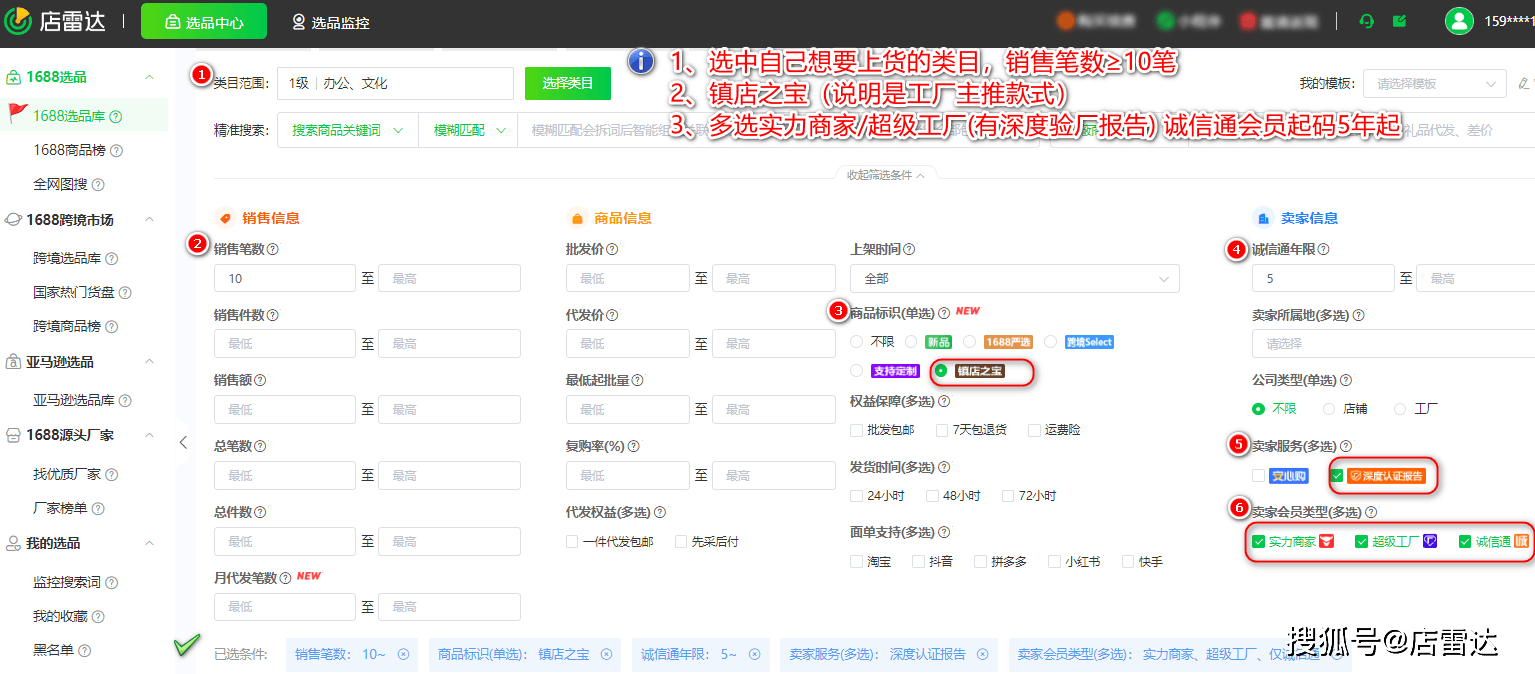Click help icon next to 批发价

[612, 250]
